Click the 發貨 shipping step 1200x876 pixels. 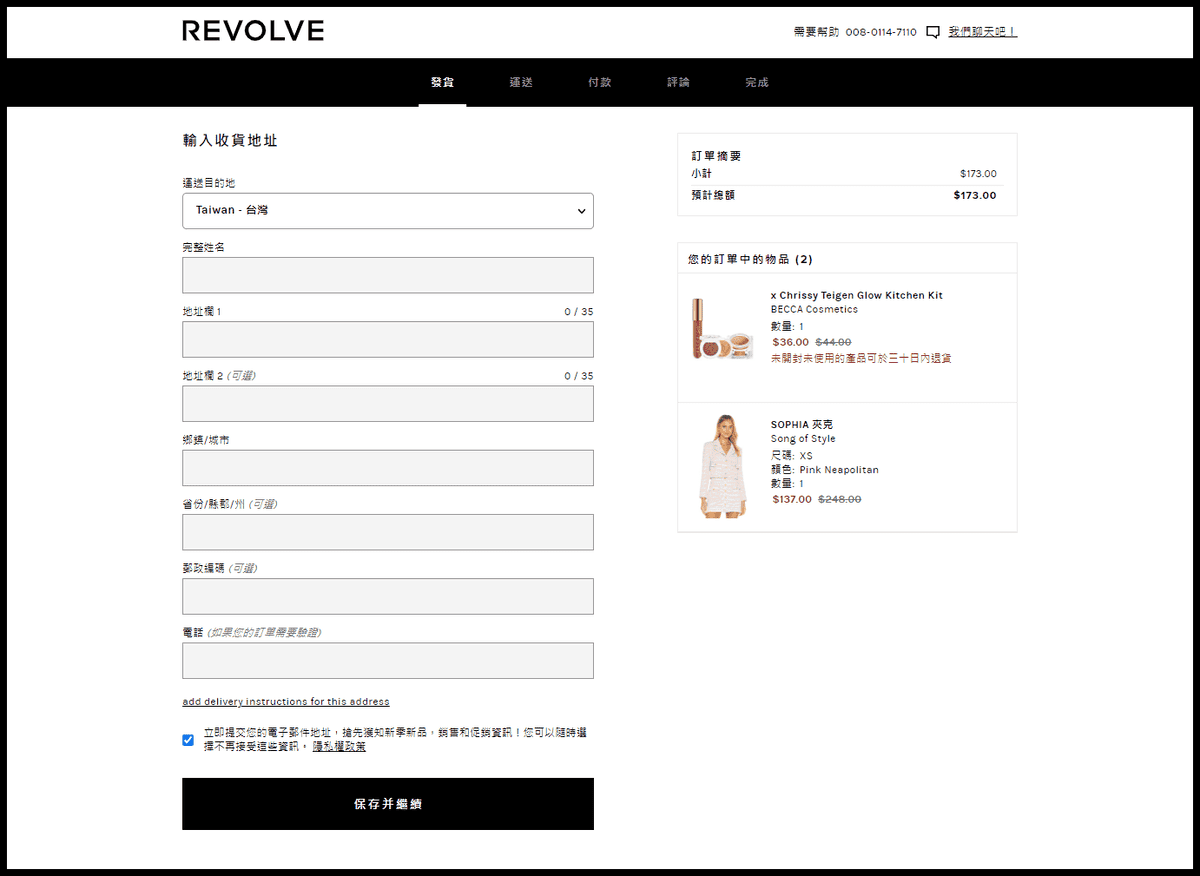(x=442, y=83)
